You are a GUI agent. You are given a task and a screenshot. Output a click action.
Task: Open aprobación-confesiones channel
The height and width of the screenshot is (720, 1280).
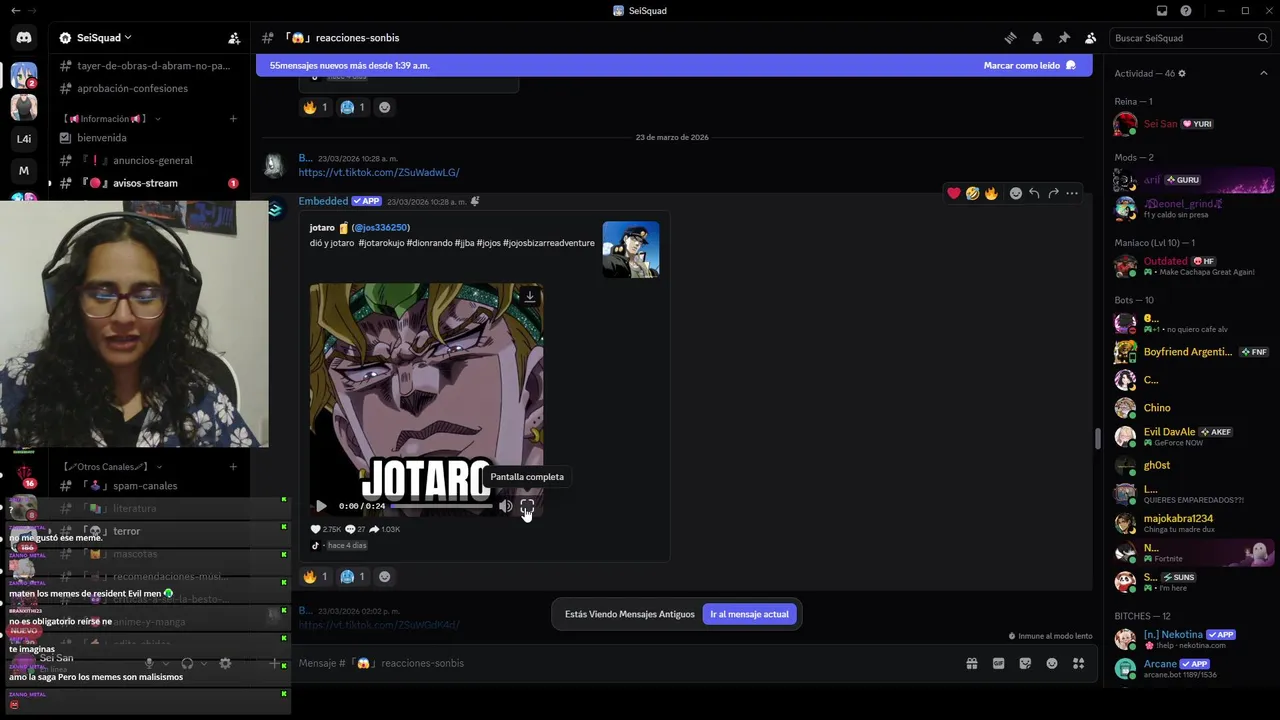coord(149,89)
